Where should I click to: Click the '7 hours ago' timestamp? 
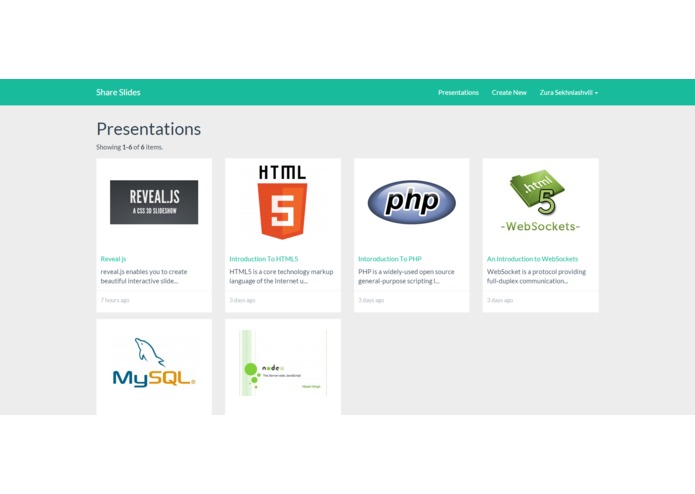115,300
